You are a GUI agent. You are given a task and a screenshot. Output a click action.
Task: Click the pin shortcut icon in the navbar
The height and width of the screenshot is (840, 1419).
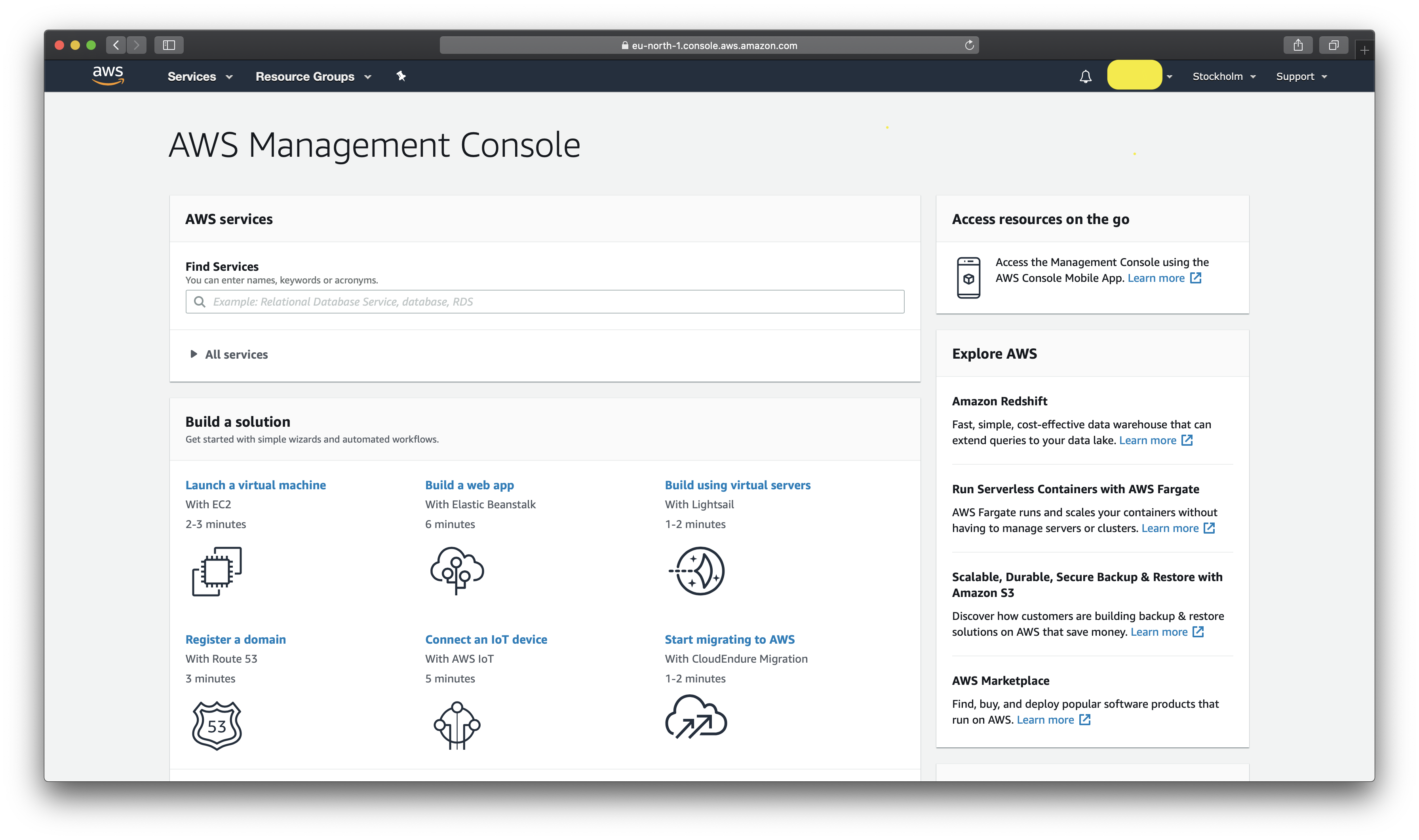[401, 76]
